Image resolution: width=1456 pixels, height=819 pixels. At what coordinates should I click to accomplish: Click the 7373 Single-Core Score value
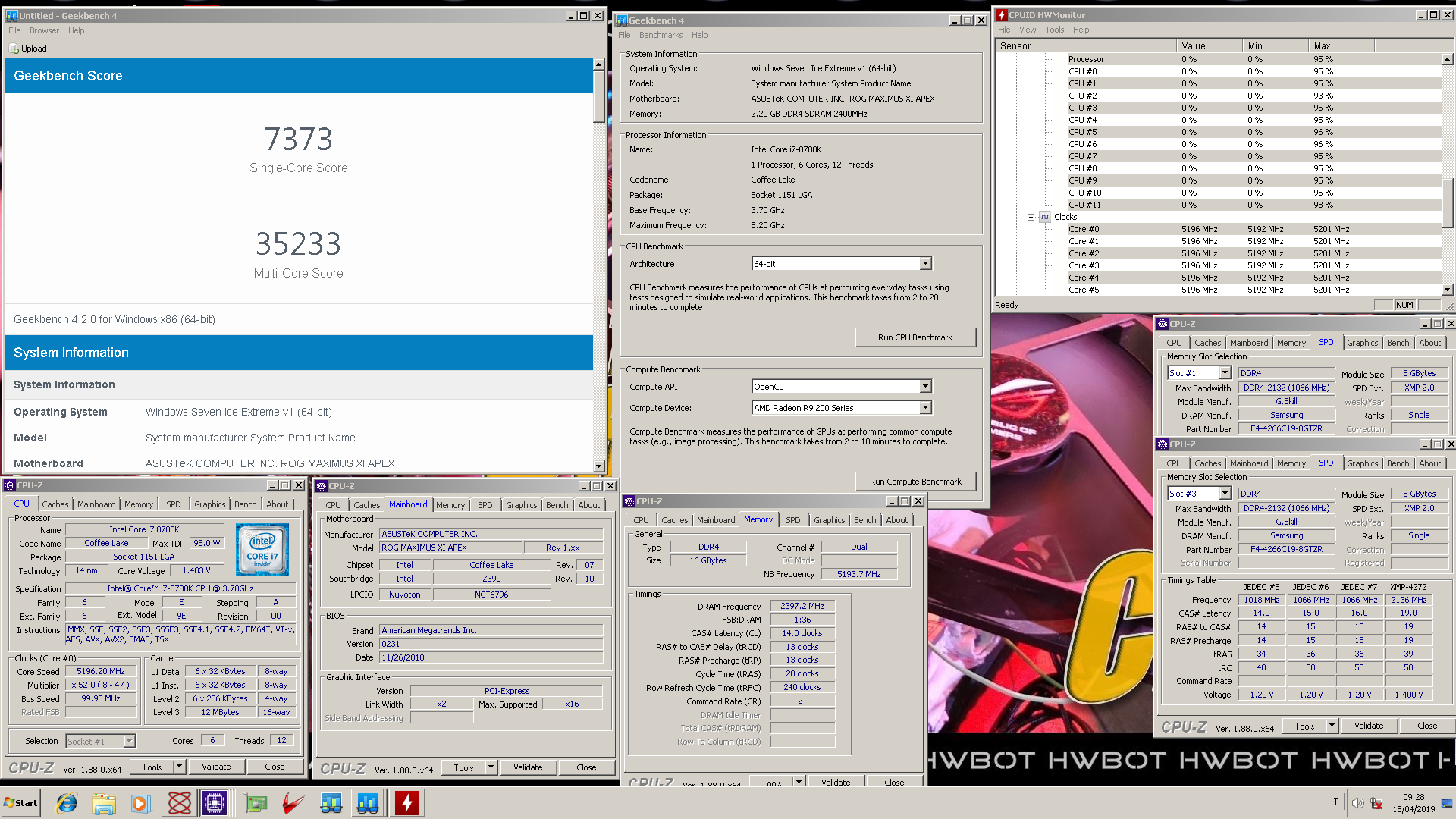tap(299, 140)
